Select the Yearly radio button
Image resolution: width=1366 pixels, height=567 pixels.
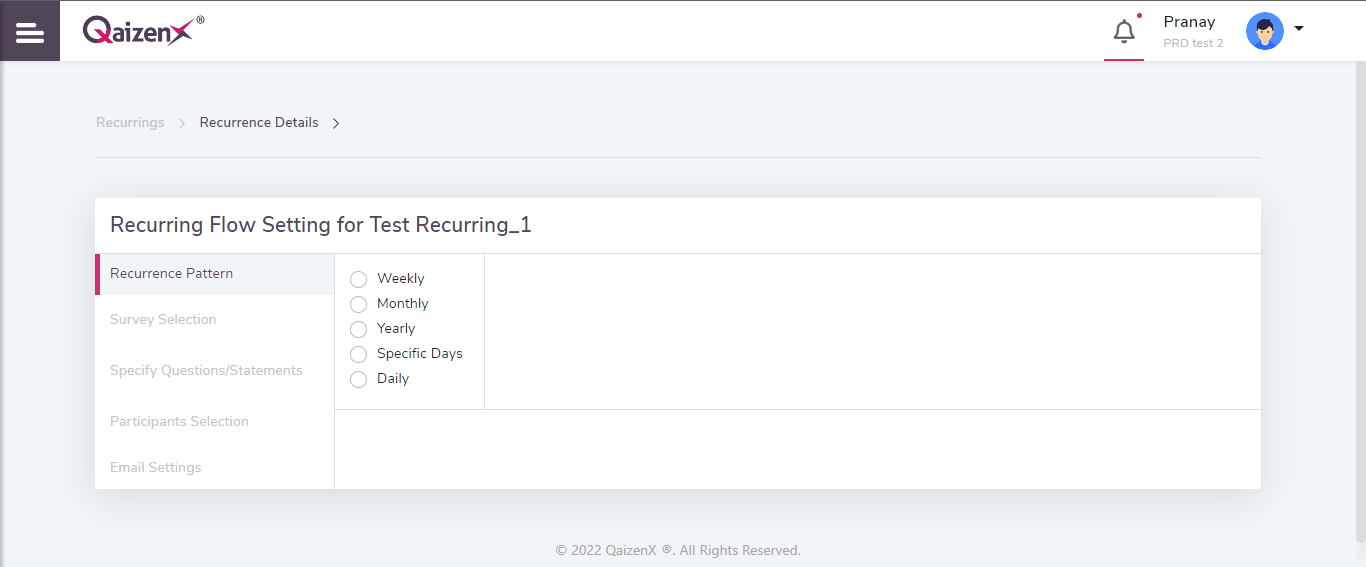359,329
